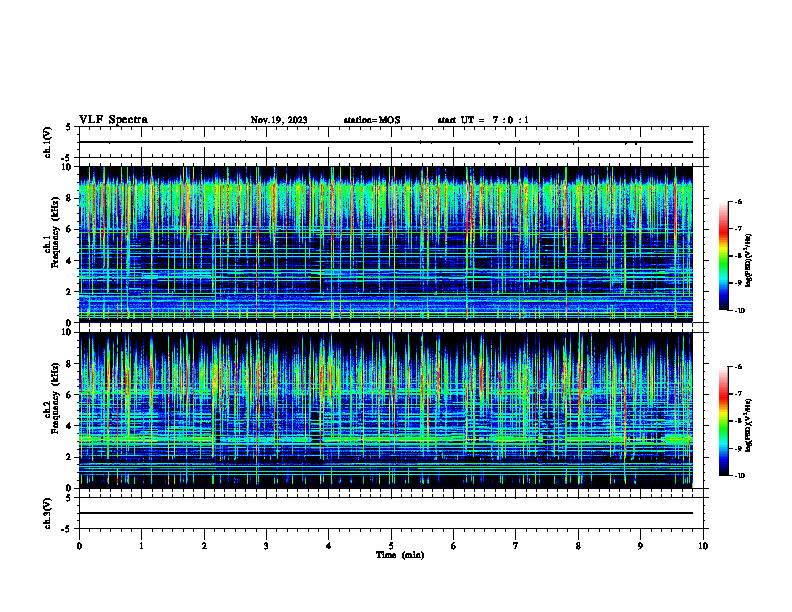Image resolution: width=792 pixels, height=612 pixels.
Task: Select the "station=MOS" header text
Action: (372, 120)
